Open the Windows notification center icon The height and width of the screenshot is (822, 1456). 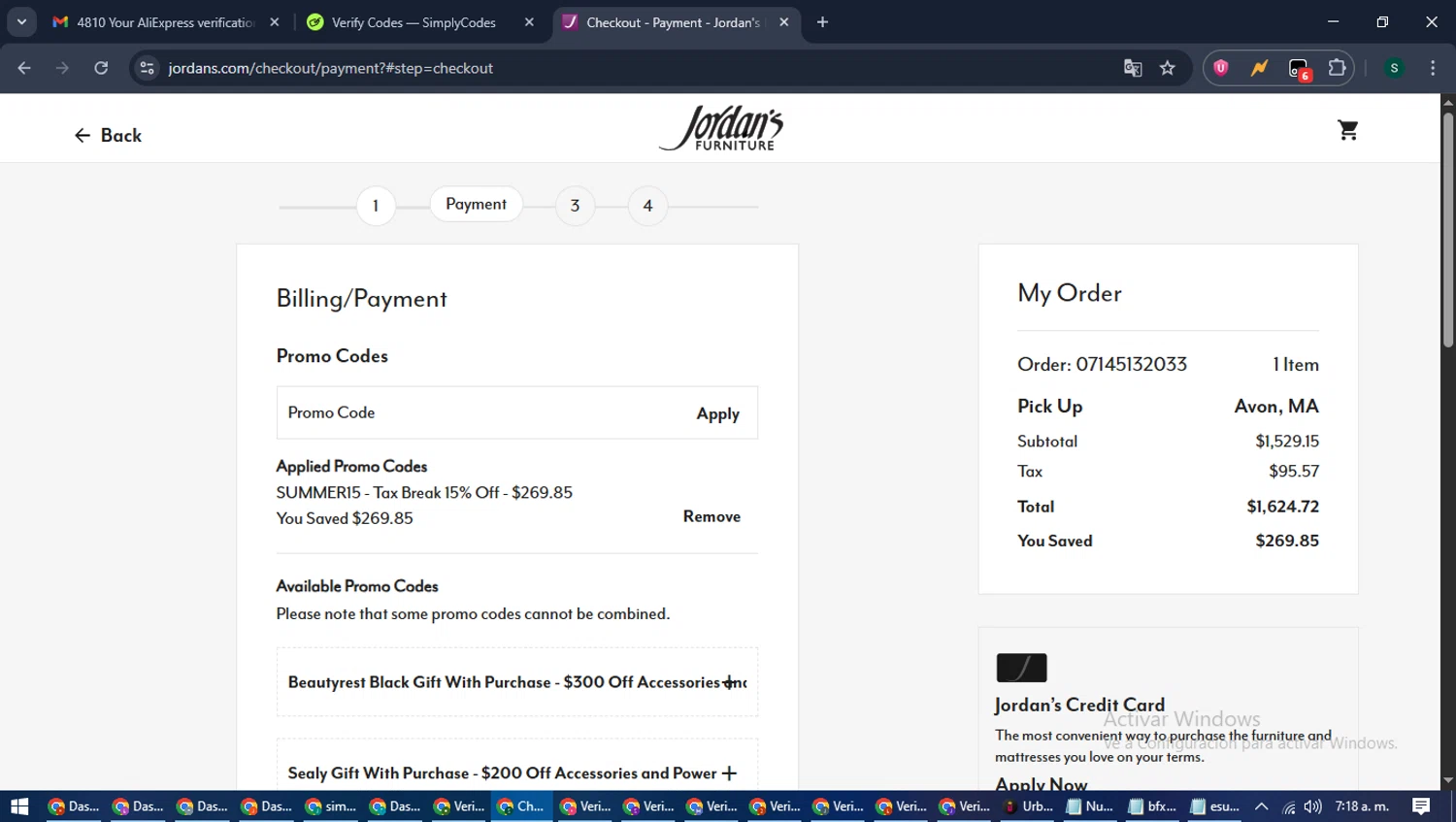point(1421,806)
